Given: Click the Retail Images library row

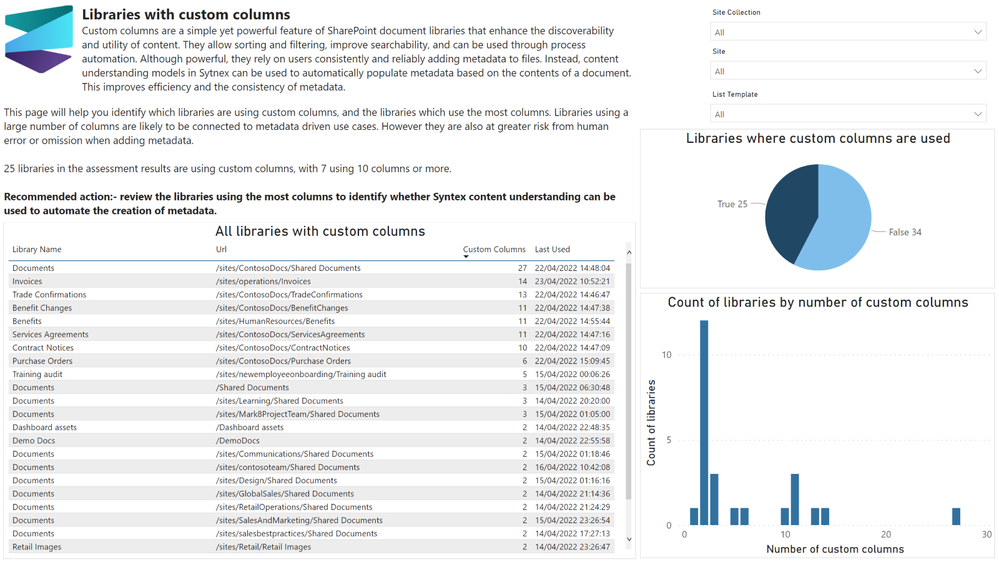Looking at the screenshot, I should 311,547.
